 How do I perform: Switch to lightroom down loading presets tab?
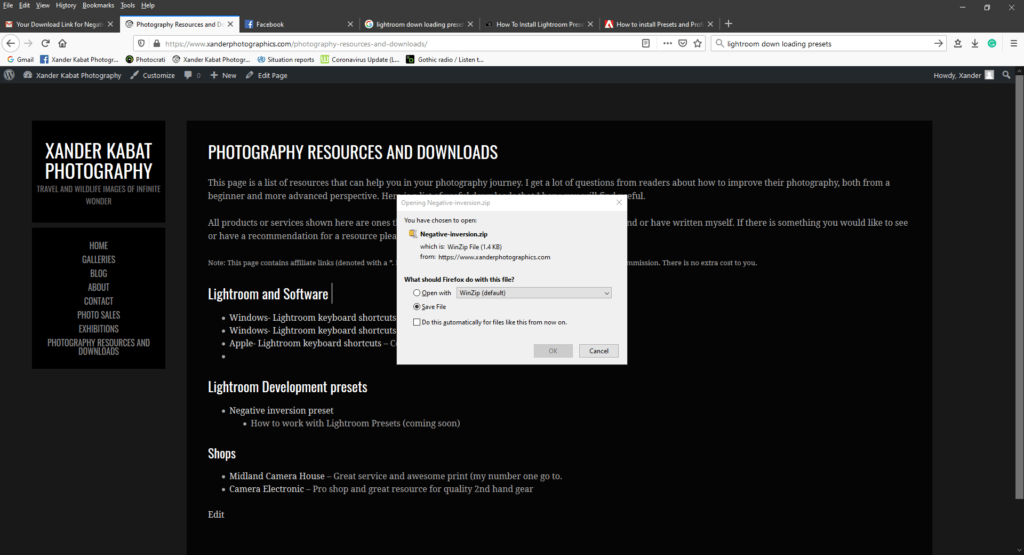pyautogui.click(x=419, y=24)
